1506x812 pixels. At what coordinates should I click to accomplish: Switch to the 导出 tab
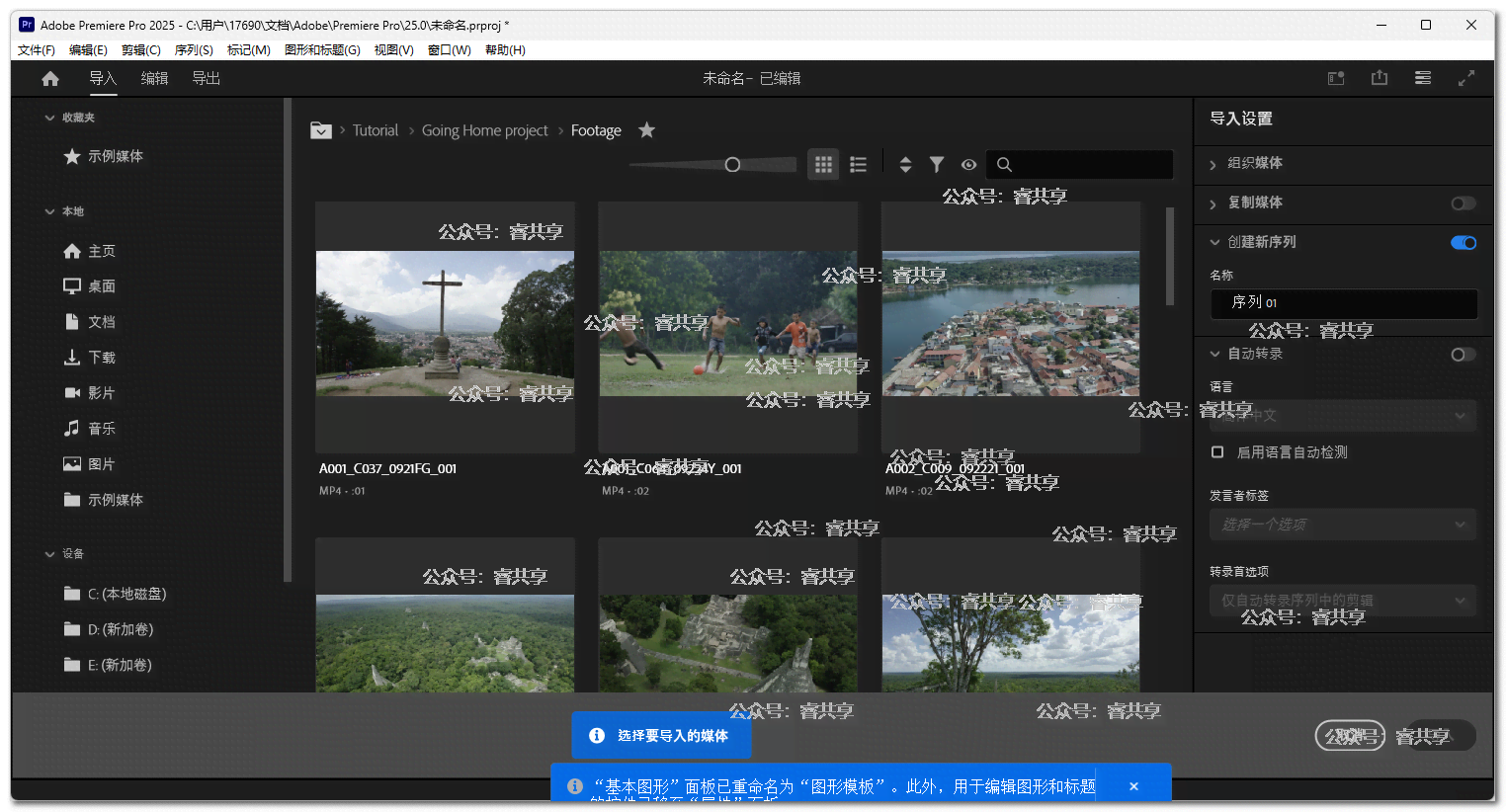point(206,79)
